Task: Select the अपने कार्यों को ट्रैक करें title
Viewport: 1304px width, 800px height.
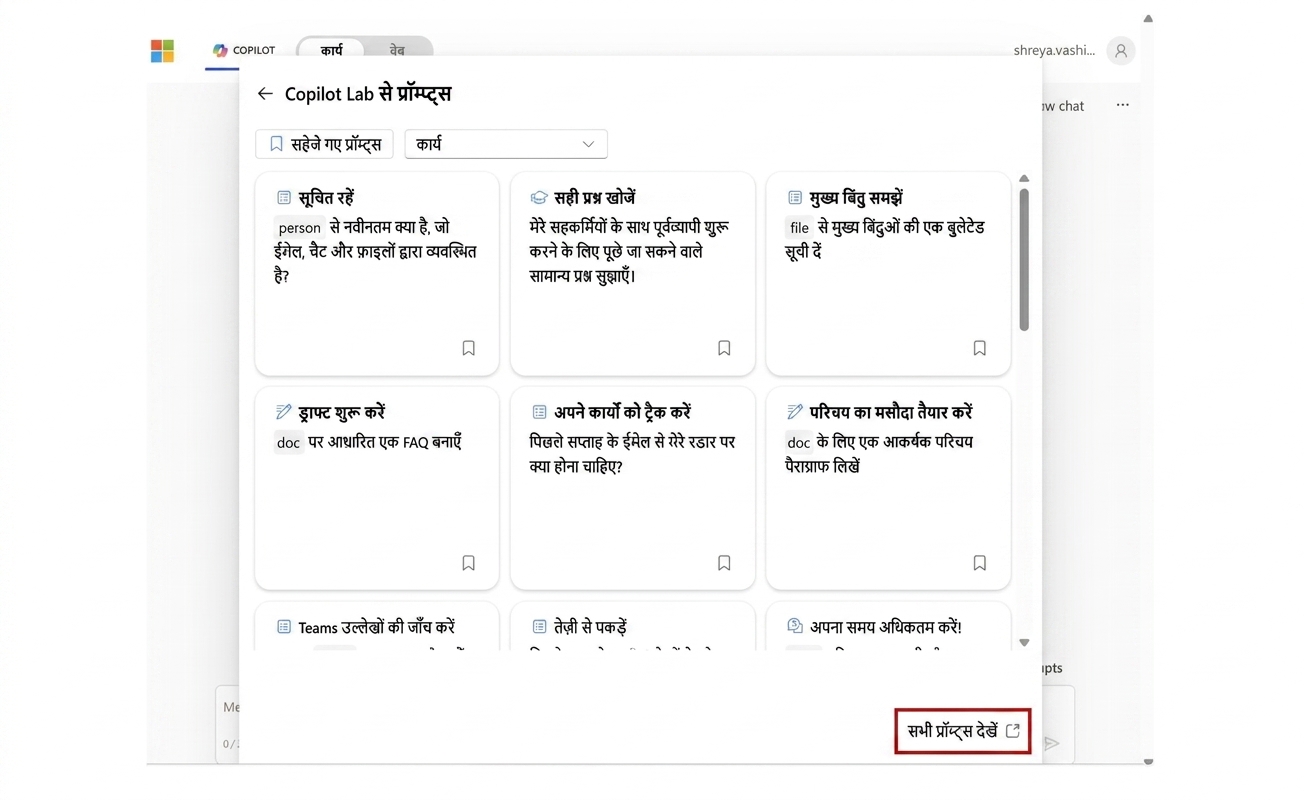Action: pos(623,412)
